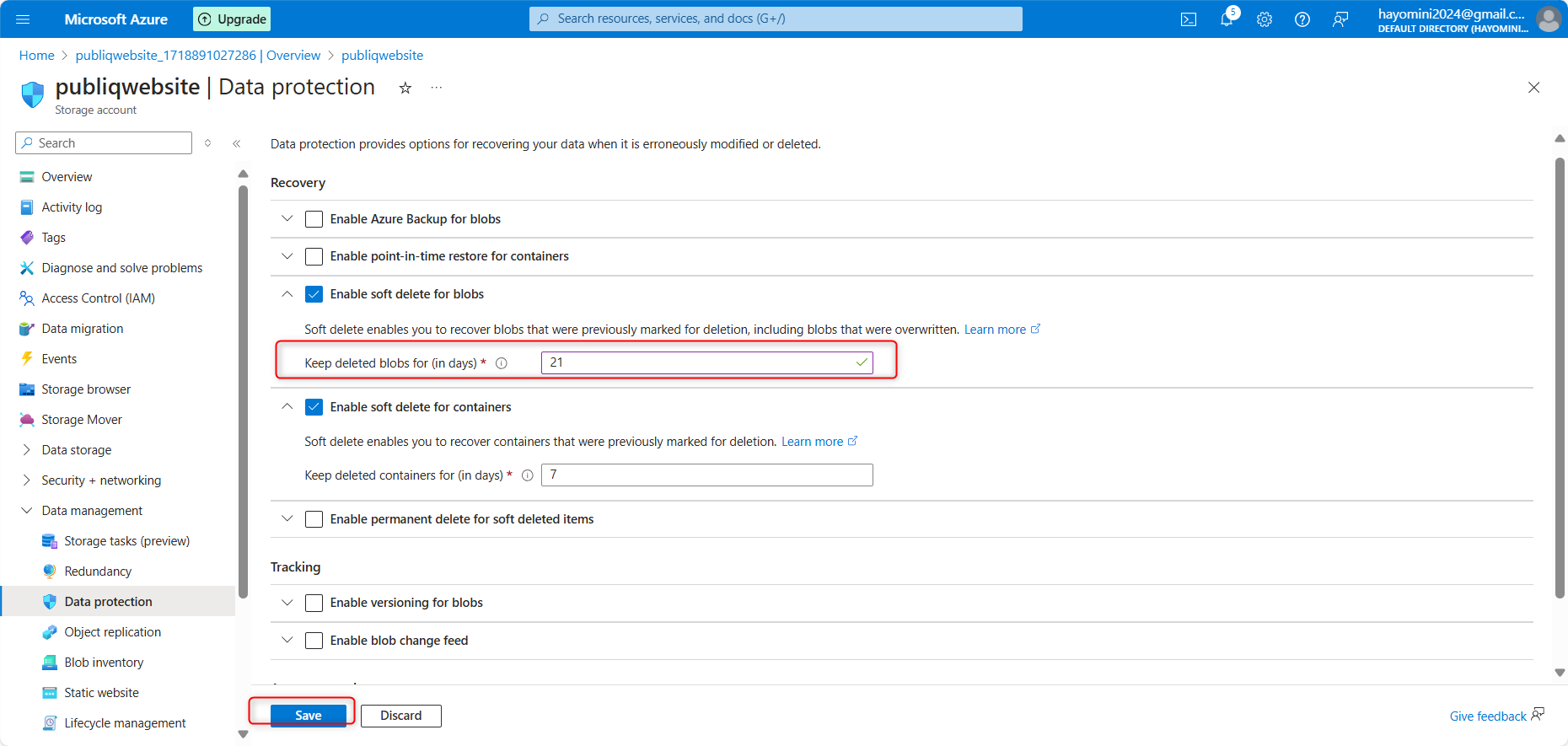Collapse the soft delete for blobs section
1568x746 pixels.
(287, 293)
